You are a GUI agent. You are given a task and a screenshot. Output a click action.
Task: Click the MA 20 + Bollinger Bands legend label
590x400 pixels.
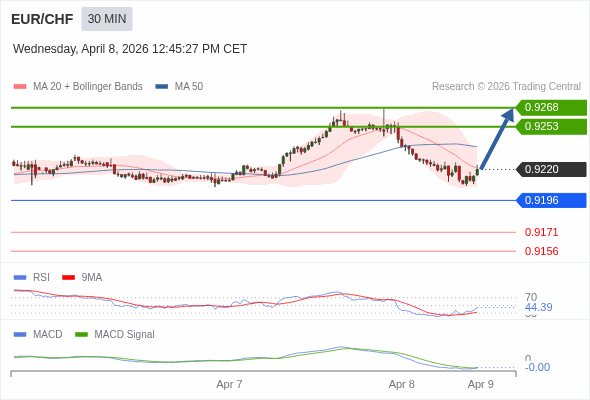[88, 87]
